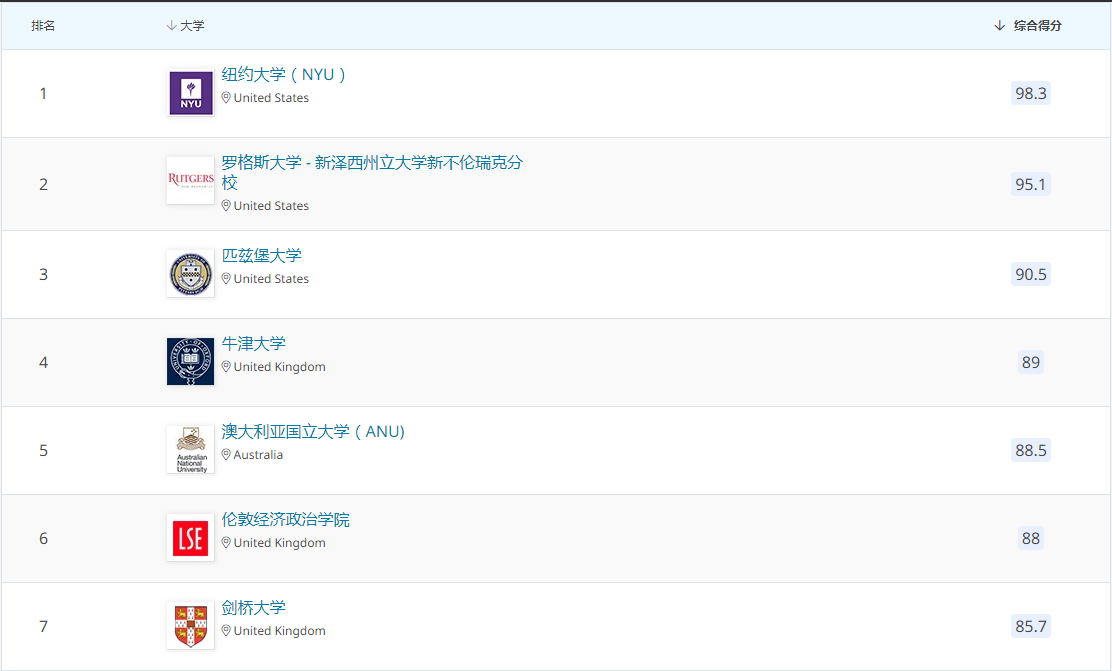This screenshot has height=671, width=1112.
Task: Click the red LSE logo
Action: [x=190, y=537]
